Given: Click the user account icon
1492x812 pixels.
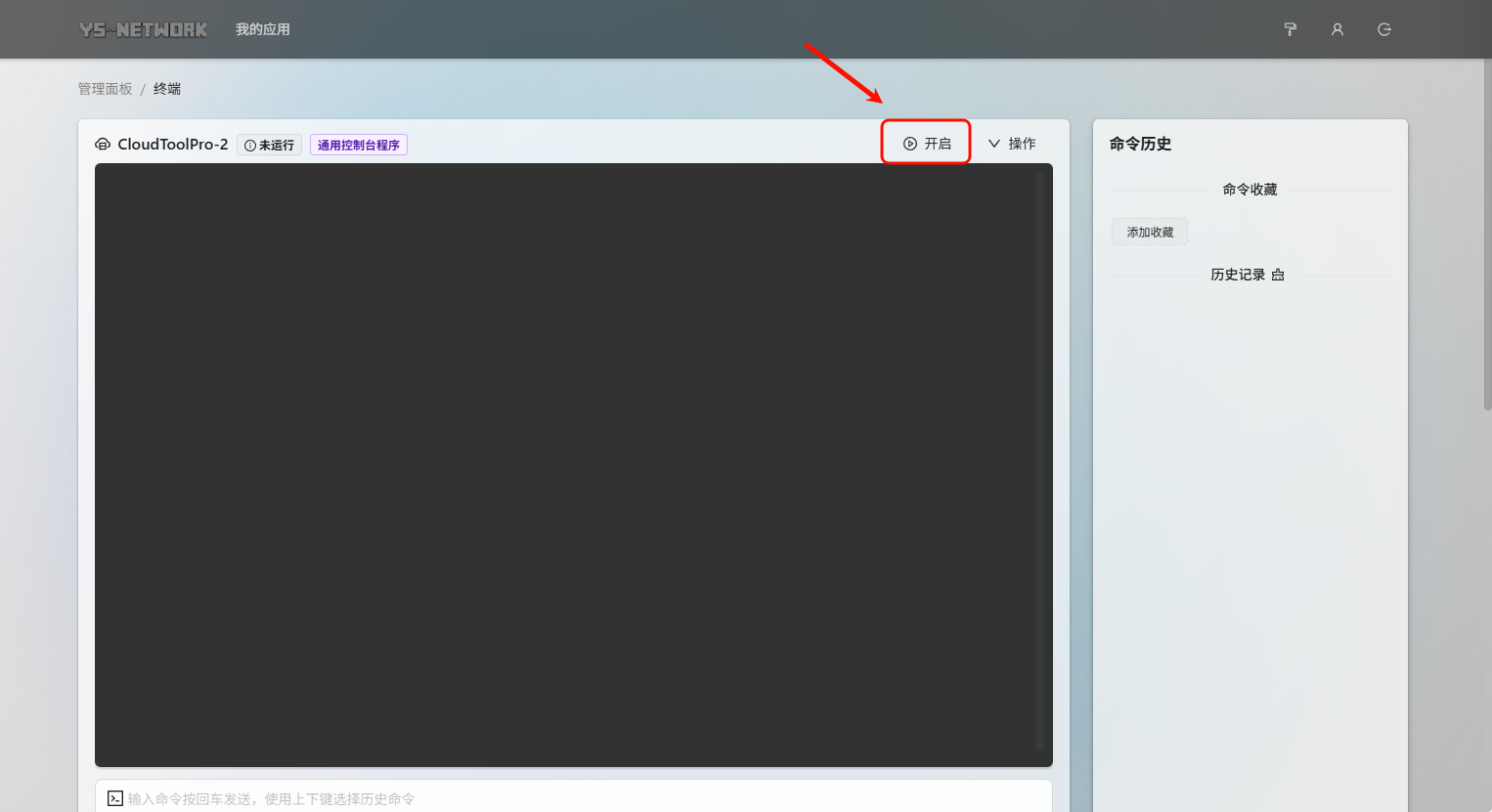Looking at the screenshot, I should coord(1337,29).
